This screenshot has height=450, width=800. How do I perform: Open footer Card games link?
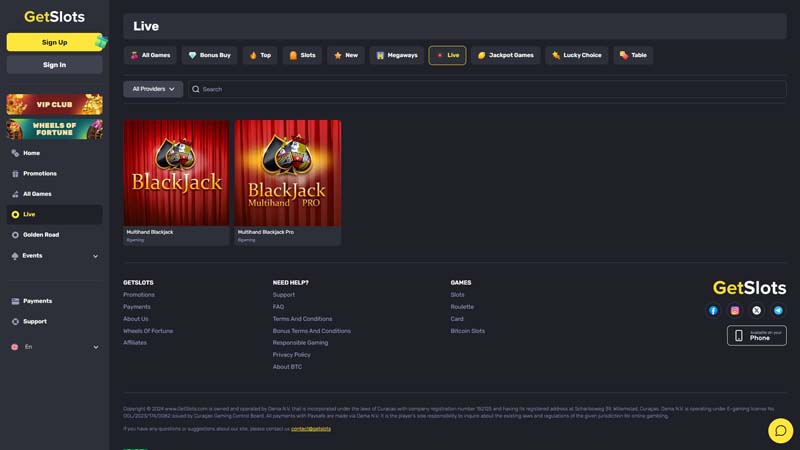click(457, 319)
